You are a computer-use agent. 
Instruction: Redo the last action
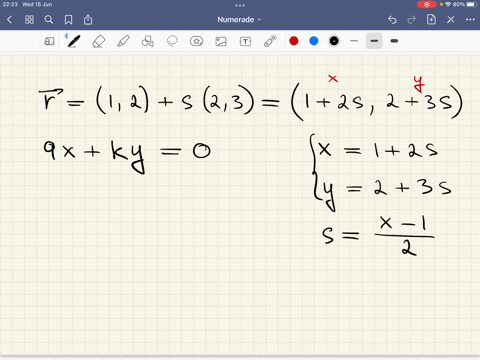412,20
